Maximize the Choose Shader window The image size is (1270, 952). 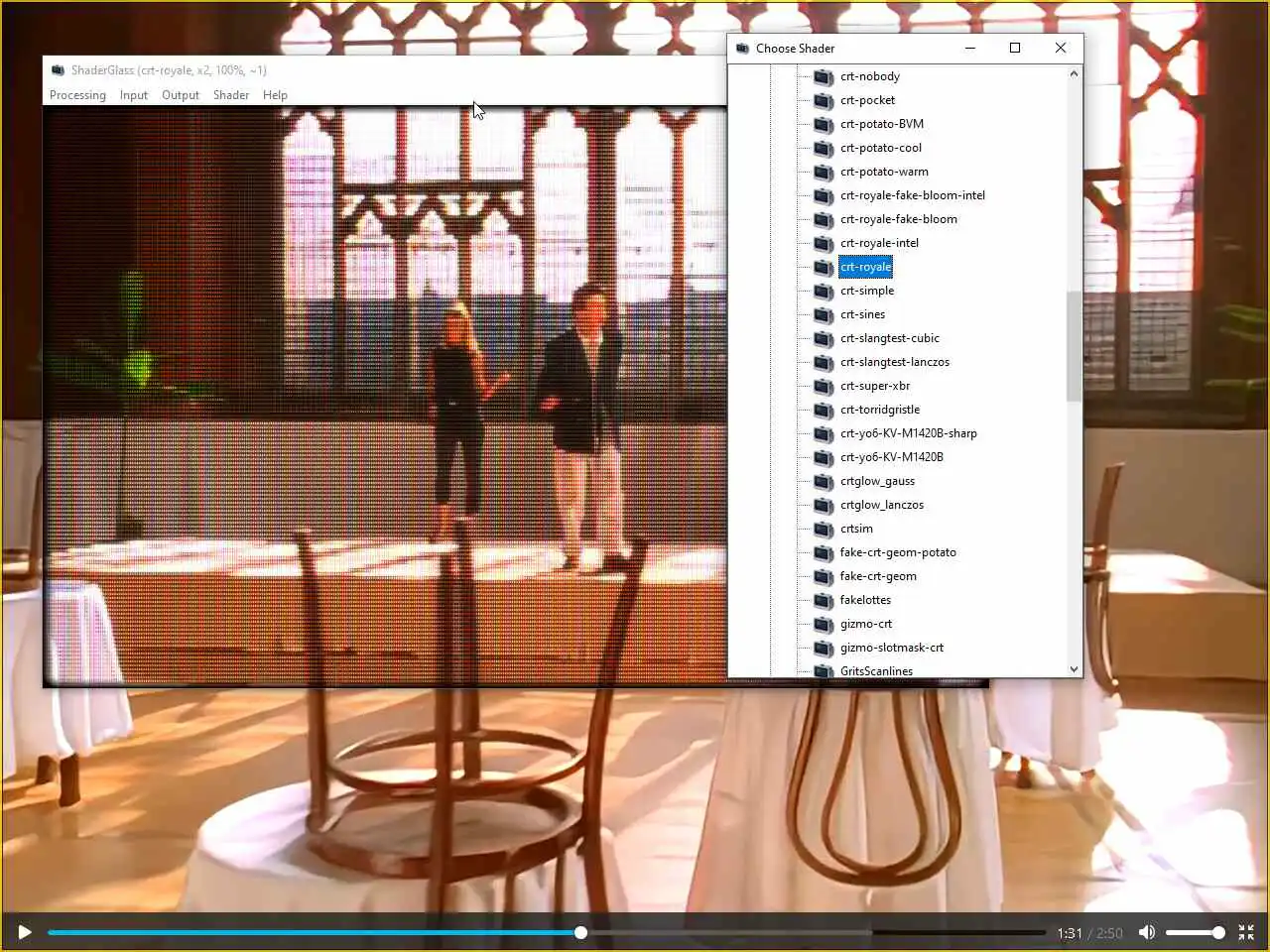pyautogui.click(x=1015, y=48)
